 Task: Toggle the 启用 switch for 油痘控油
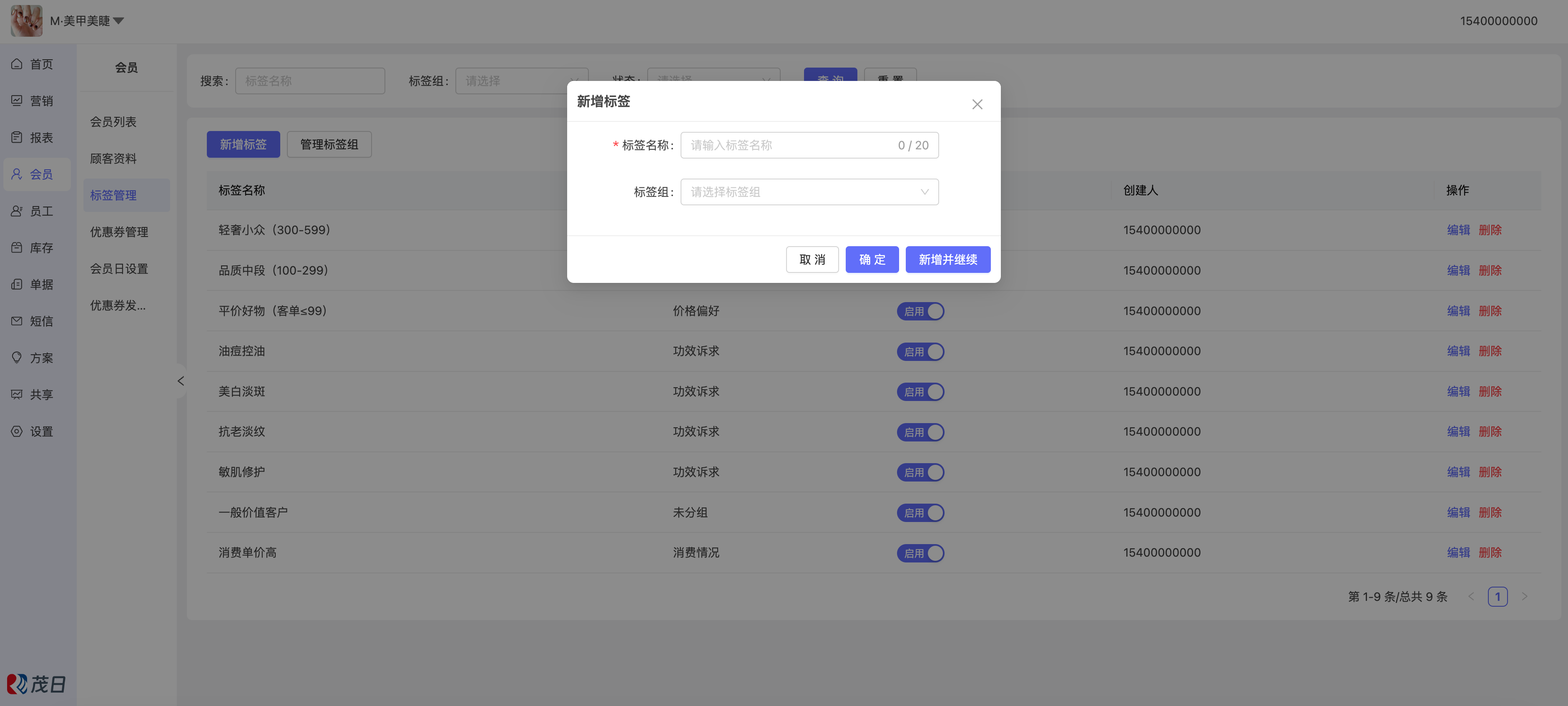pyautogui.click(x=920, y=351)
